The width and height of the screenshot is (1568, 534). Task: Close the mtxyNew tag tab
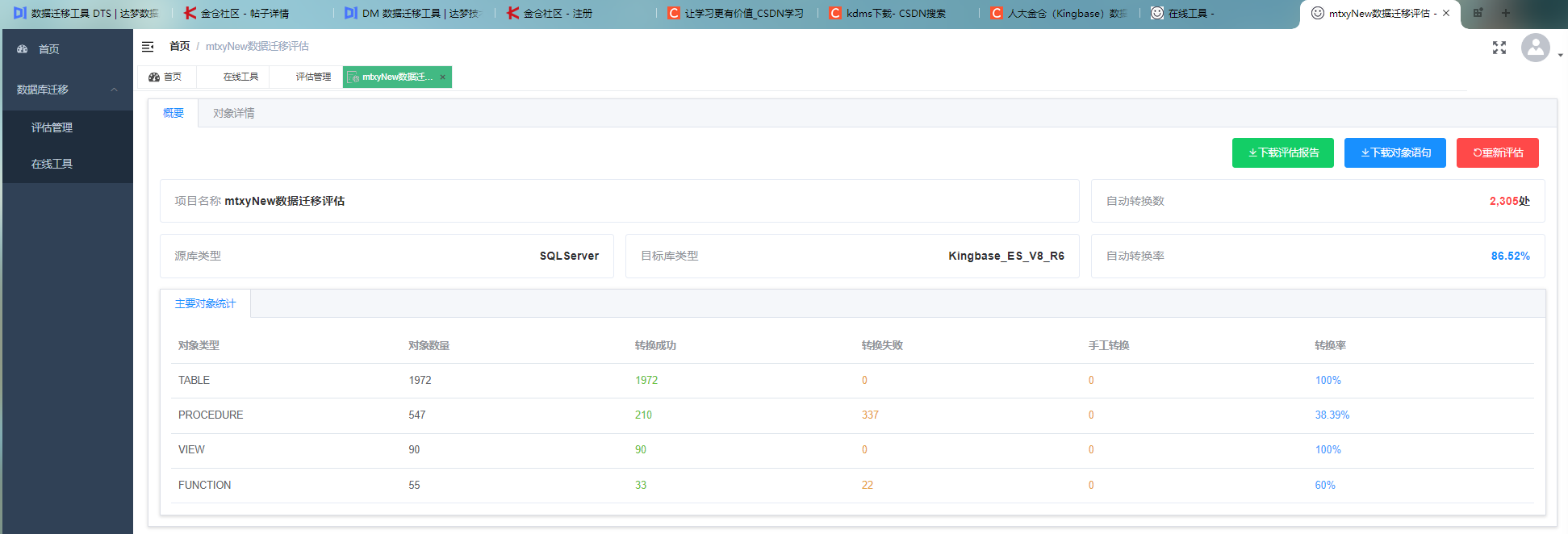pyautogui.click(x=442, y=77)
